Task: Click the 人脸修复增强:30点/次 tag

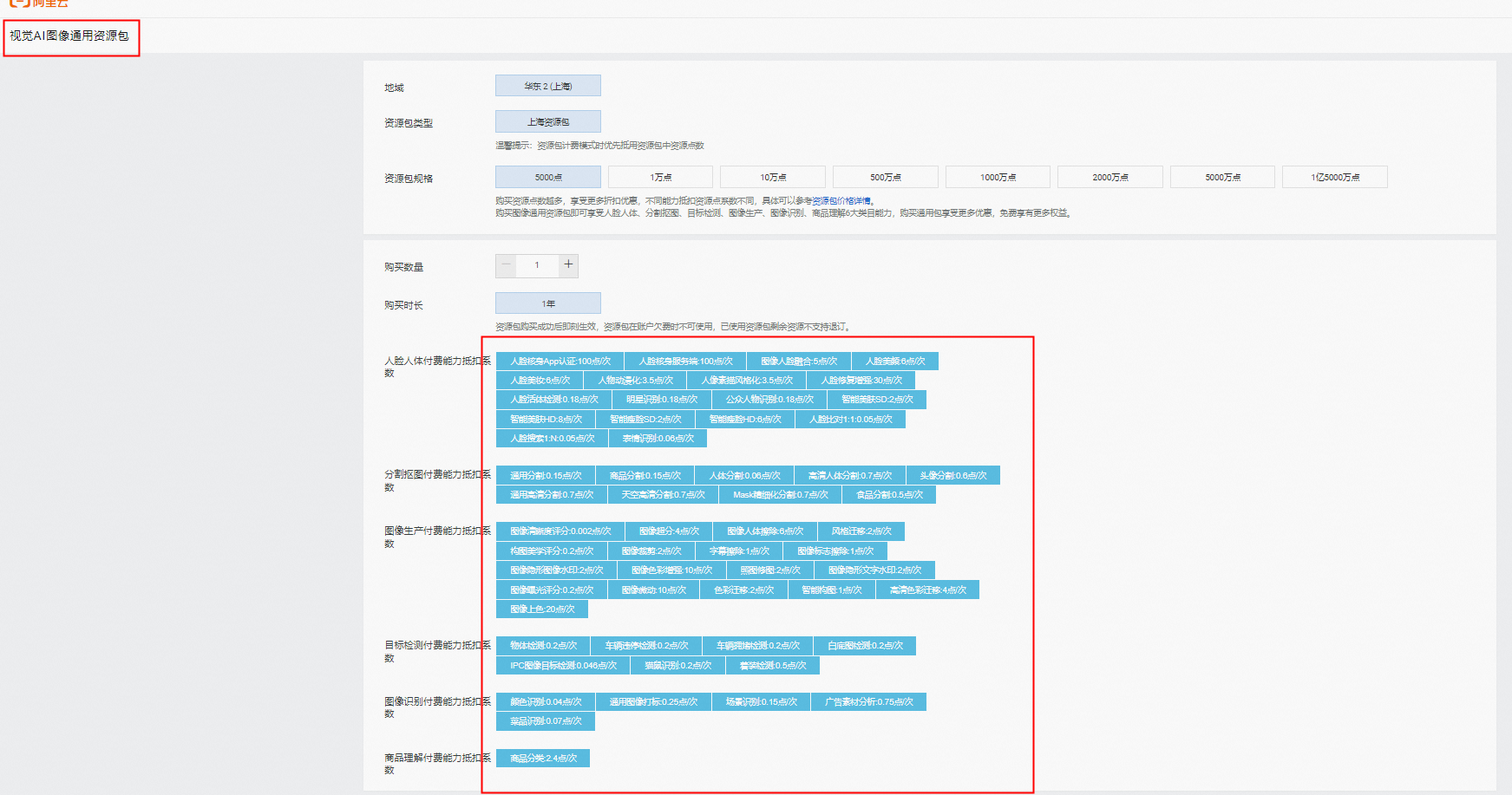Action: [861, 380]
